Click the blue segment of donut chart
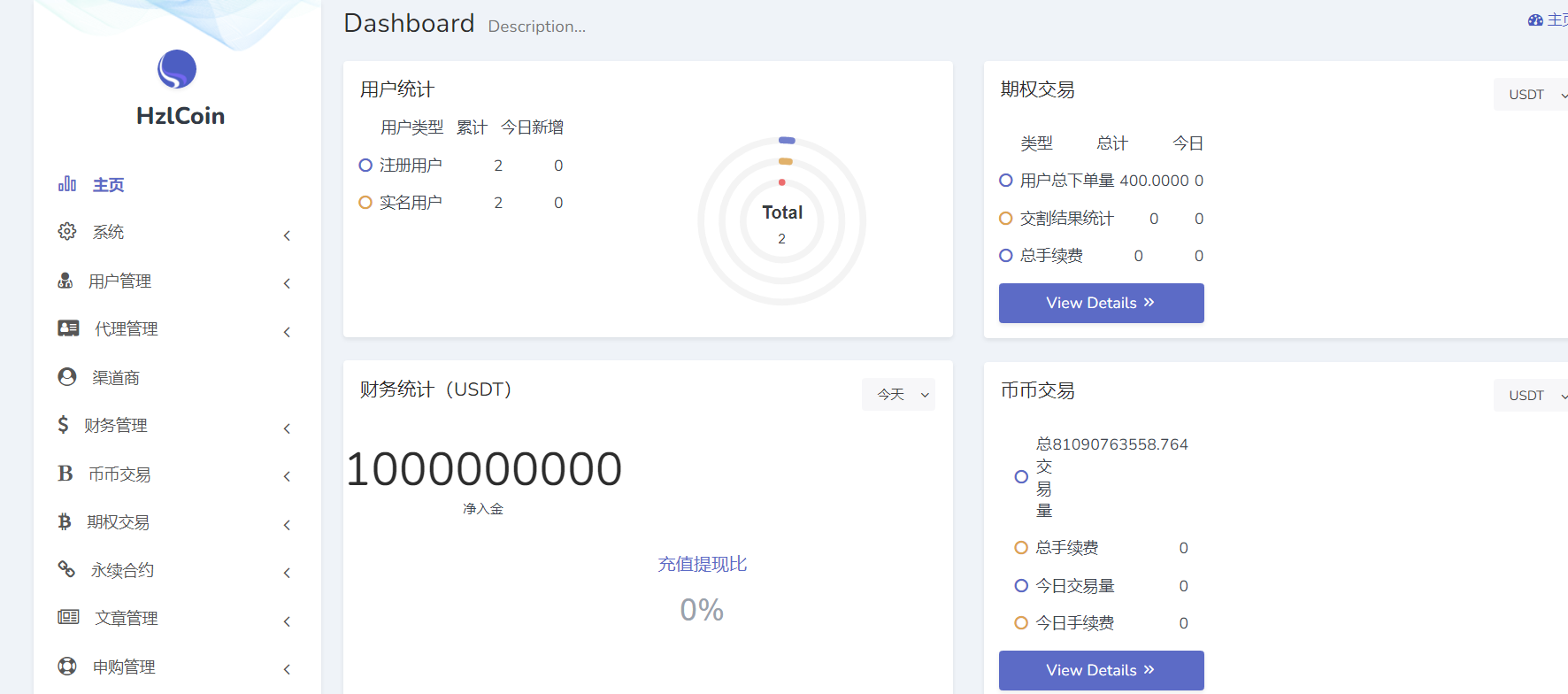Image resolution: width=1568 pixels, height=694 pixels. (x=787, y=140)
